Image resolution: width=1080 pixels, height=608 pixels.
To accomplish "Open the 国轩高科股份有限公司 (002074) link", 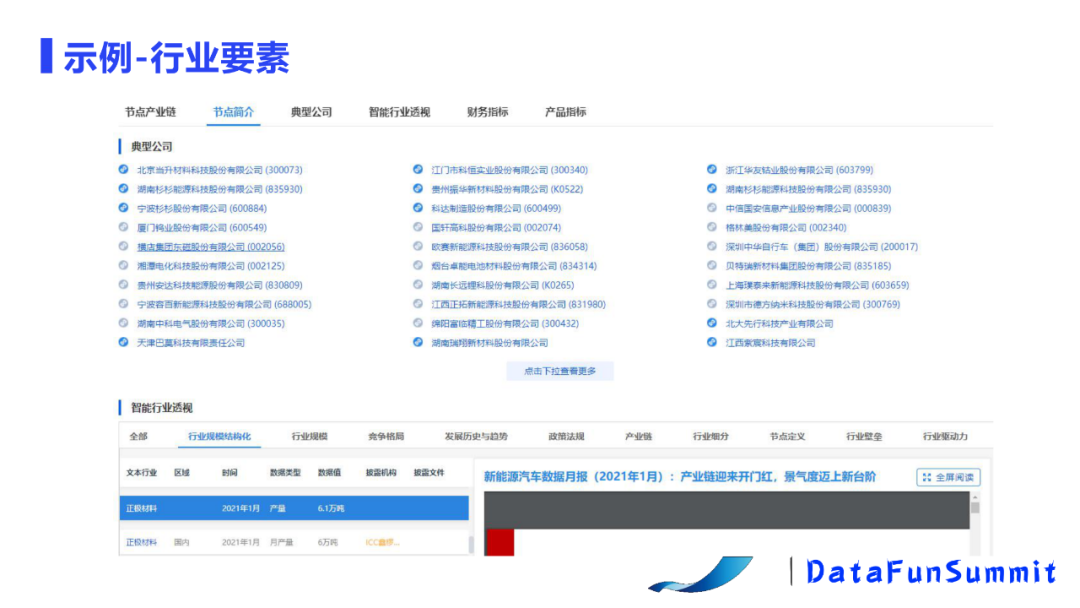I will click(496, 227).
